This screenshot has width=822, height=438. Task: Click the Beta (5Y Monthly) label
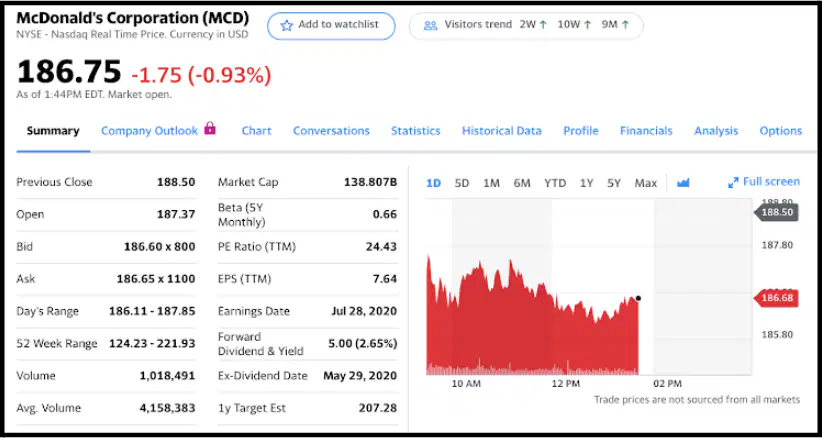pyautogui.click(x=242, y=215)
